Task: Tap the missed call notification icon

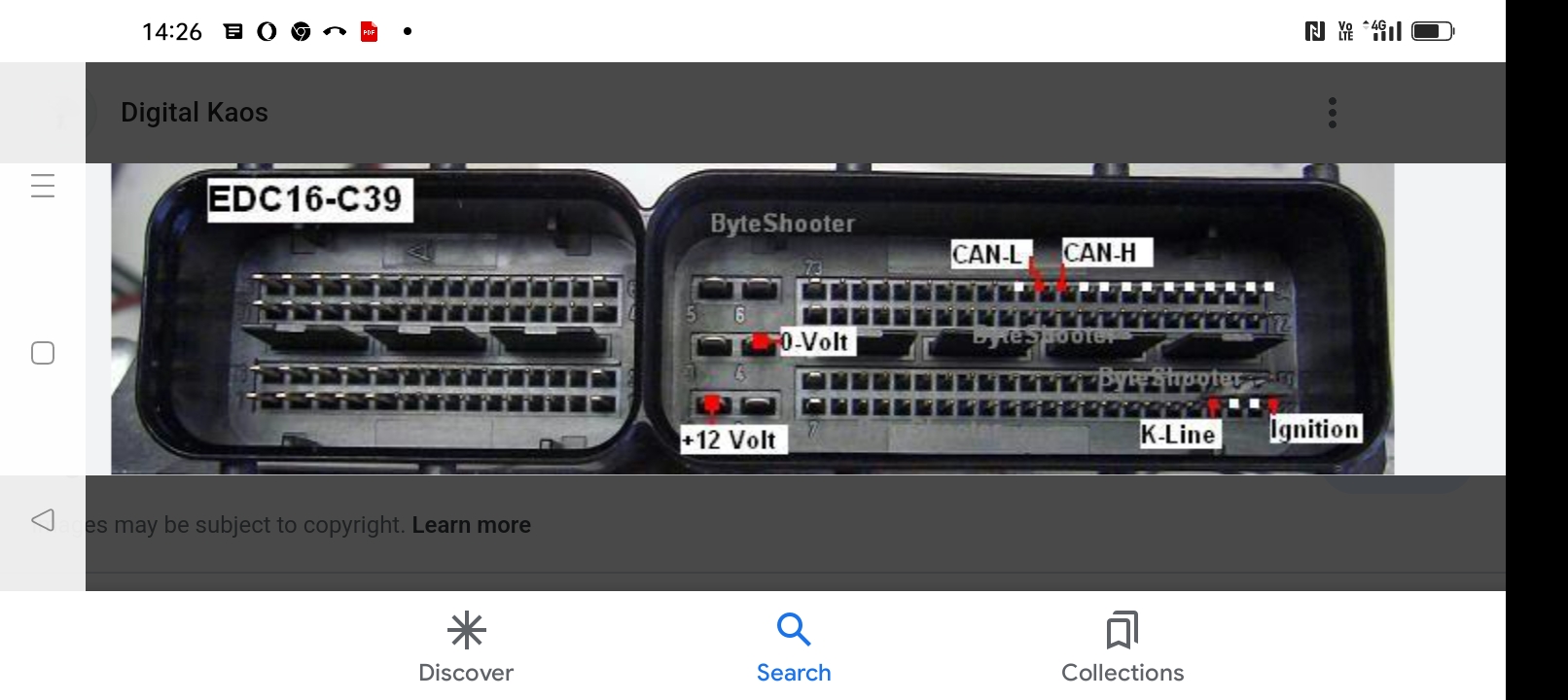Action: (x=335, y=32)
